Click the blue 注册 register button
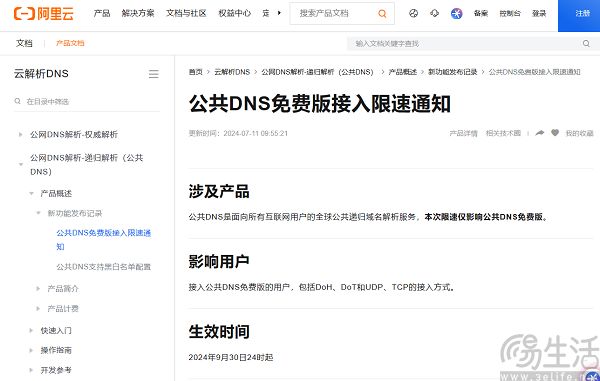This screenshot has height=381, width=600. [x=579, y=16]
